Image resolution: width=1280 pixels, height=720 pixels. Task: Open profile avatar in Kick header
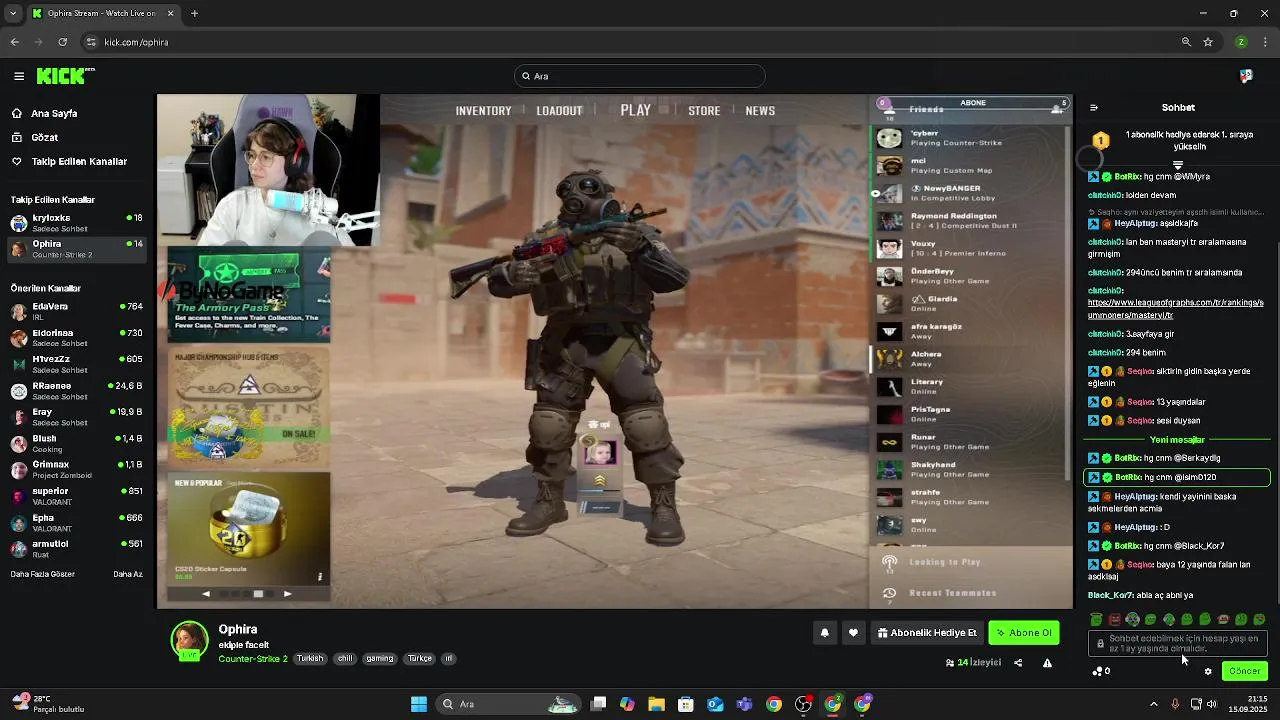[1246, 76]
